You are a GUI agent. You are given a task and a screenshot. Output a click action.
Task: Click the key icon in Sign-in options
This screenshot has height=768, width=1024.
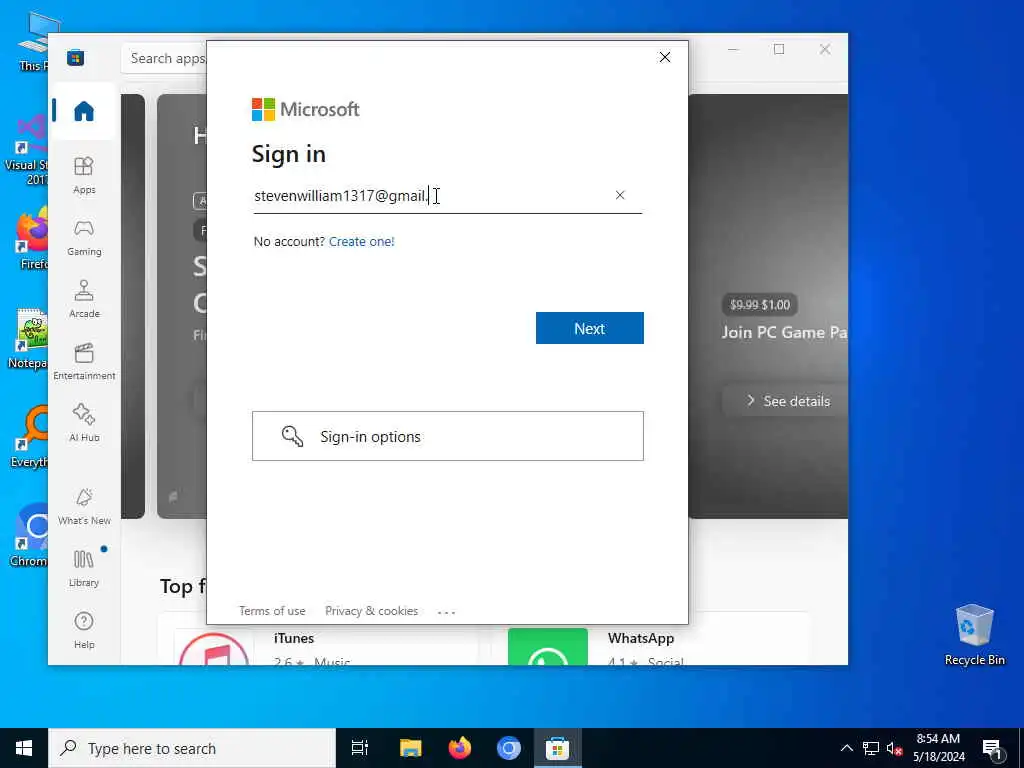[x=292, y=436]
